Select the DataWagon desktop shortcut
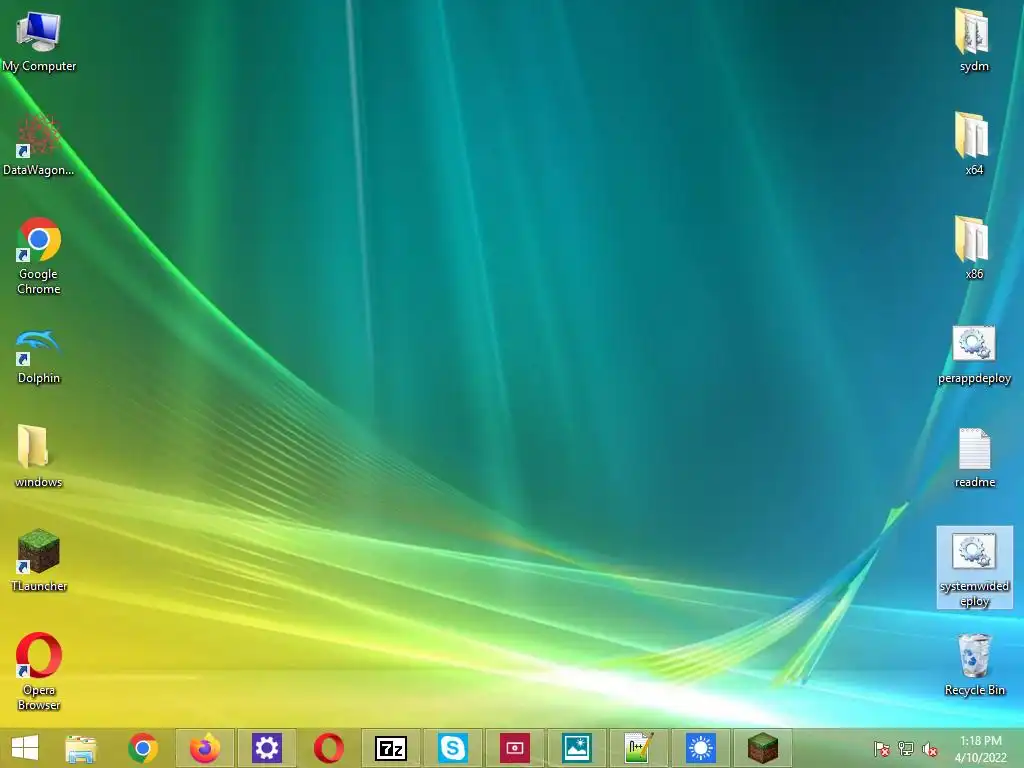The image size is (1024, 768). 39,145
